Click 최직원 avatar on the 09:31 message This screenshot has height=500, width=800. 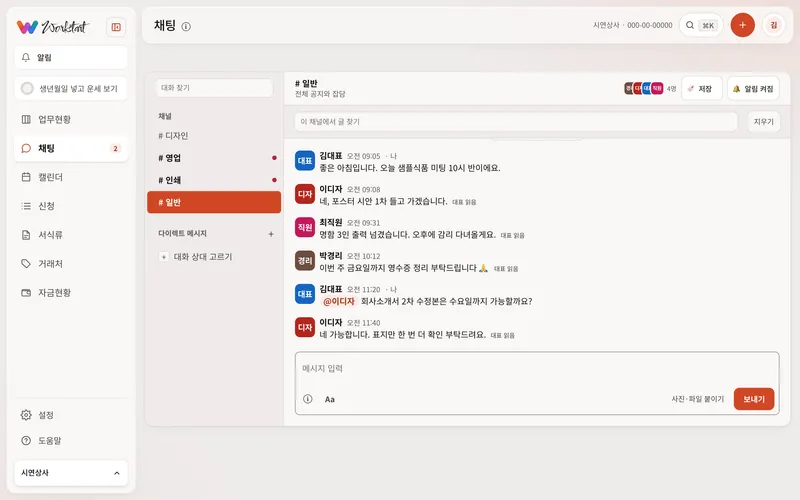[x=305, y=228]
